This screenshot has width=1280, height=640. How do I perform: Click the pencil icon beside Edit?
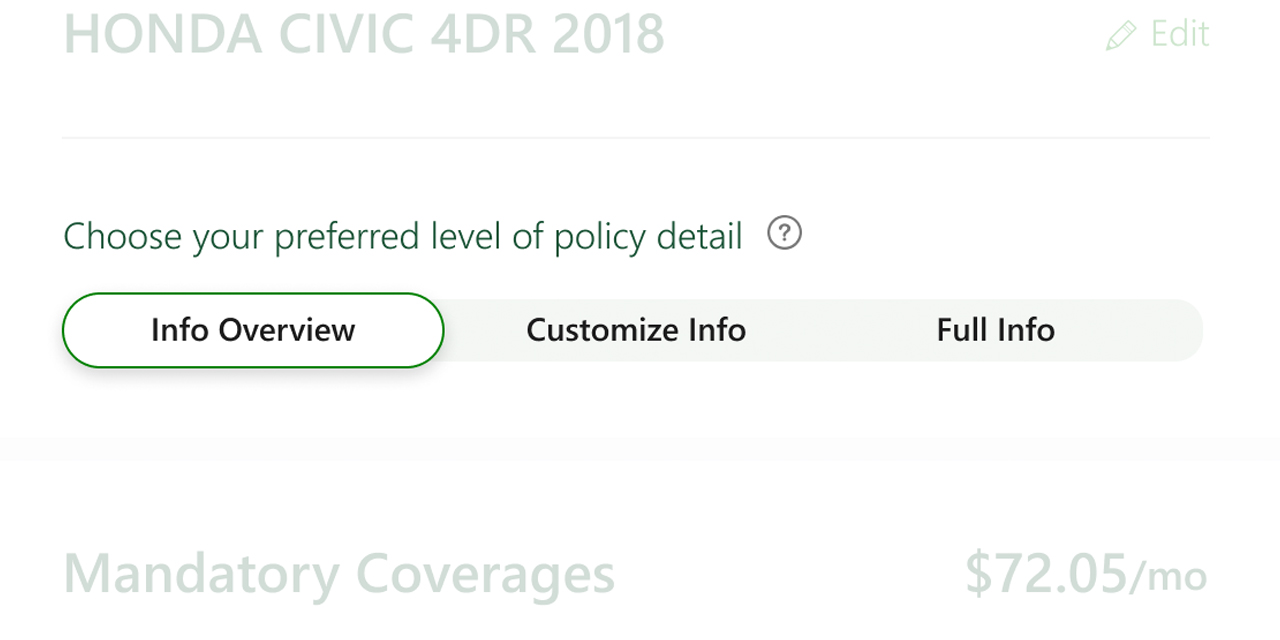point(1121,36)
